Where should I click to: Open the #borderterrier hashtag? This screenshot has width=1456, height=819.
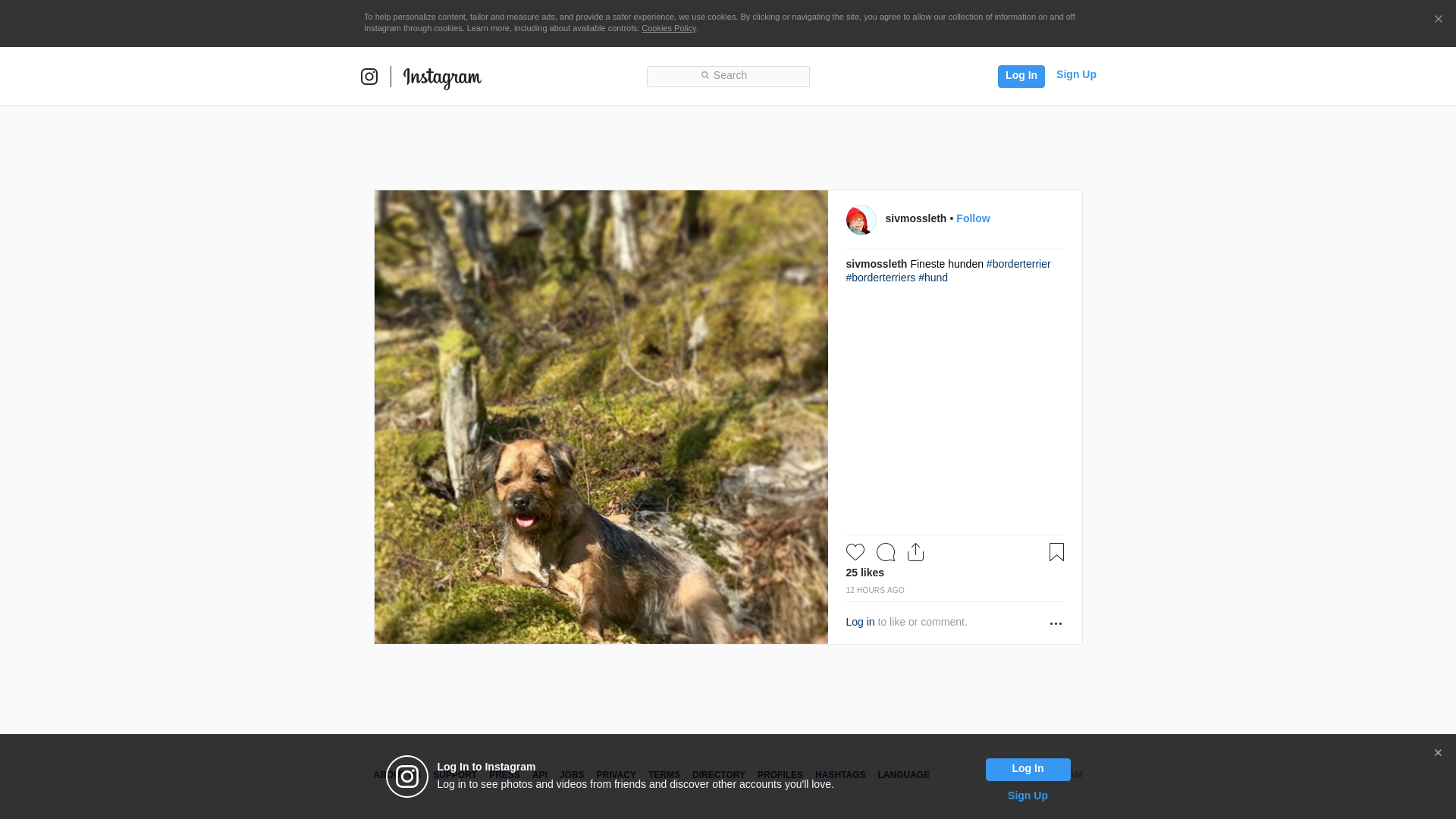(x=1018, y=264)
